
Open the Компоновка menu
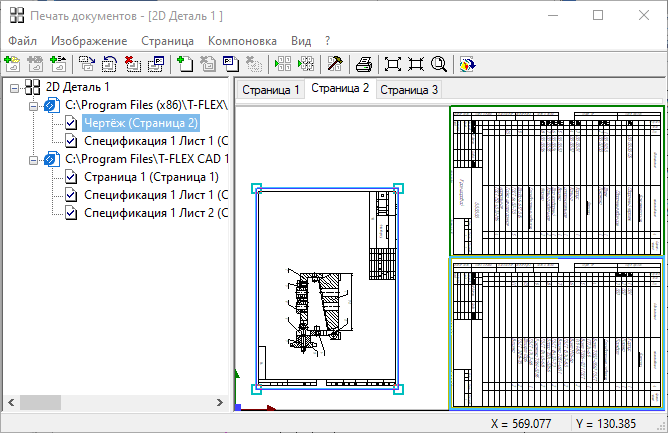click(x=242, y=40)
